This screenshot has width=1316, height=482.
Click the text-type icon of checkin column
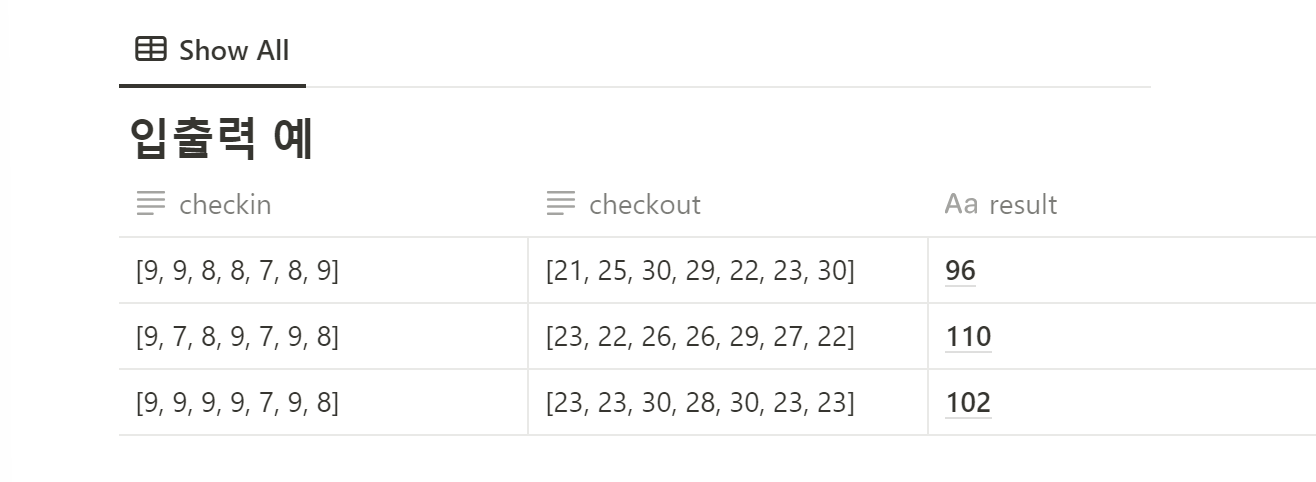click(x=151, y=204)
